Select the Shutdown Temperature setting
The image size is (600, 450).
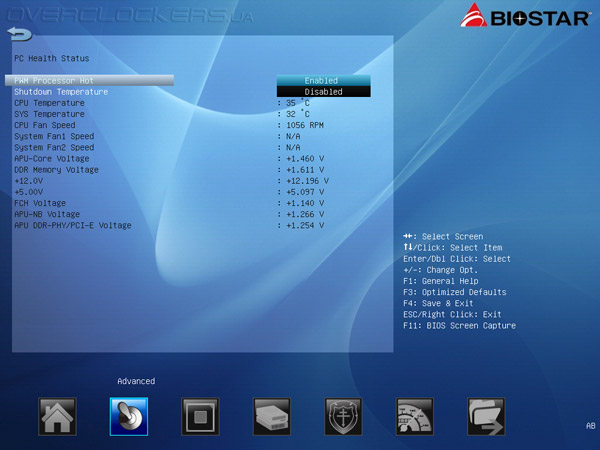[x=61, y=92]
